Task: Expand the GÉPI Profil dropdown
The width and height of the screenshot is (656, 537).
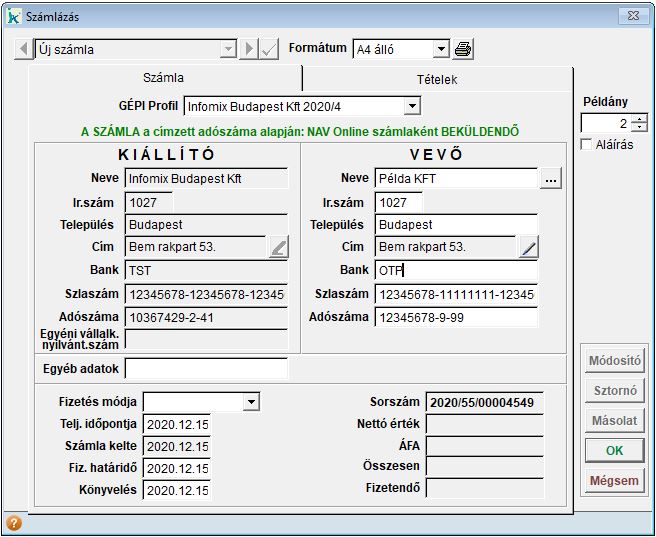Action: [x=412, y=106]
